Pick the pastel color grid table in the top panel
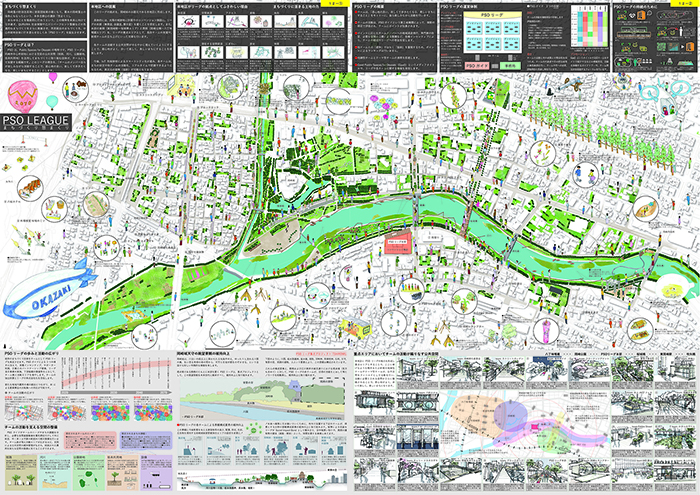The height and width of the screenshot is (495, 700). click(x=589, y=32)
